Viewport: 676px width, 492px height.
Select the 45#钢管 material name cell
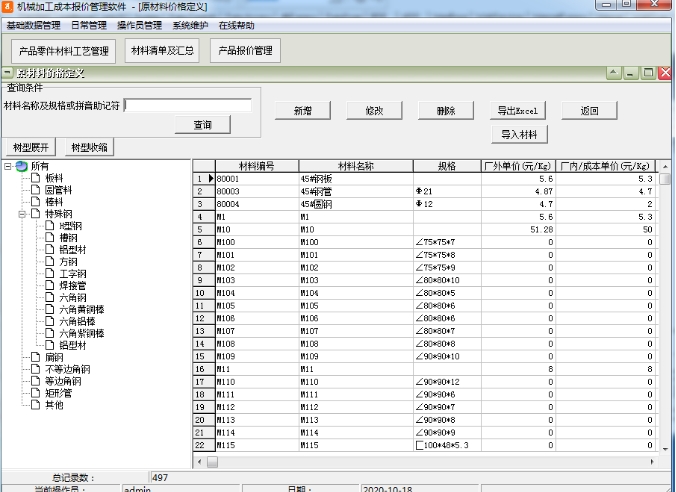click(x=356, y=191)
